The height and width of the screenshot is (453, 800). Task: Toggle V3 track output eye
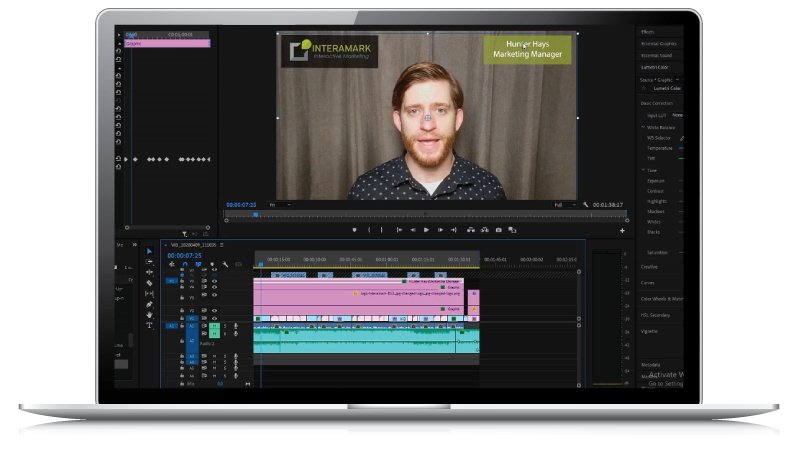pos(214,295)
